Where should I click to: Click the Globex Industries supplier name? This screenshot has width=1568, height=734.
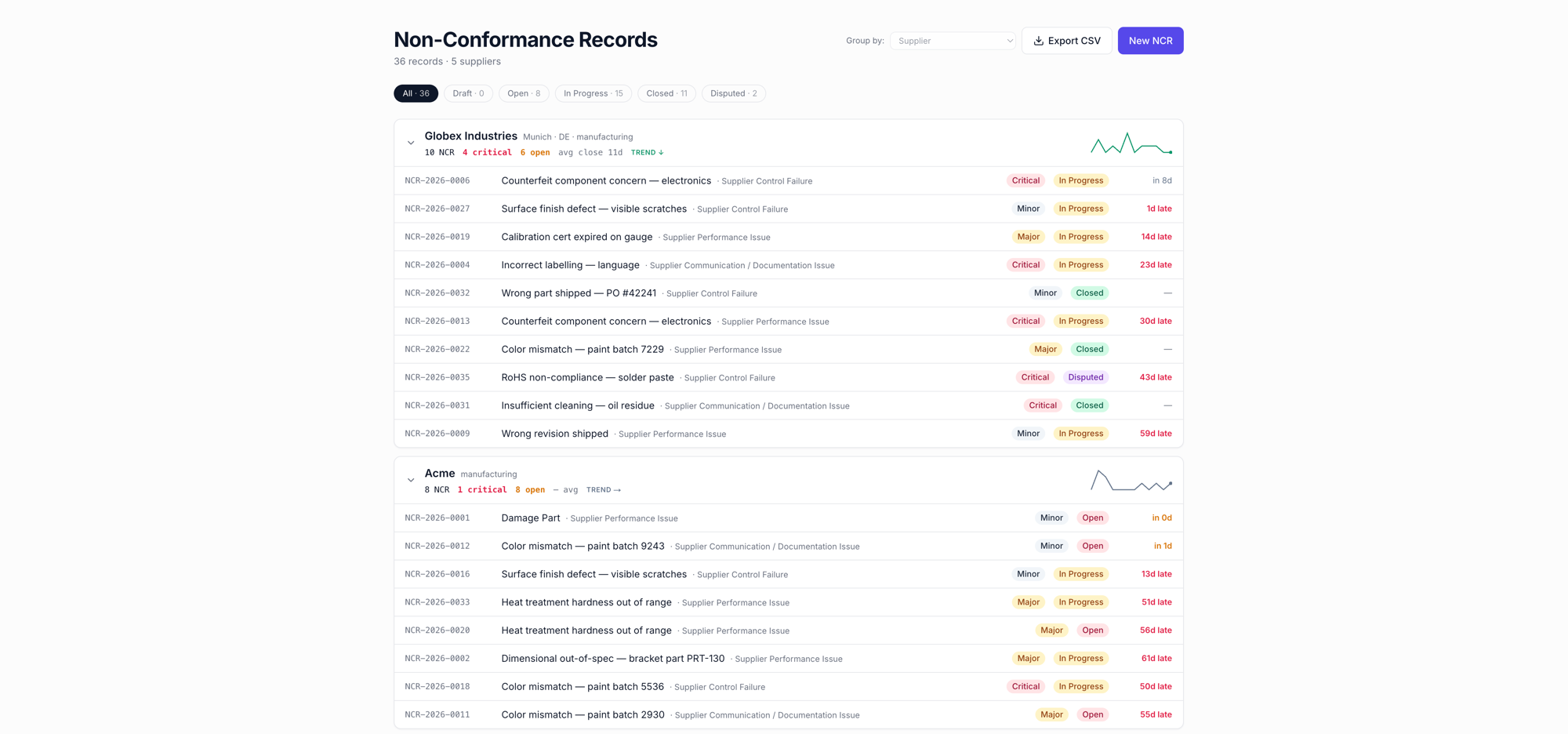coord(470,136)
